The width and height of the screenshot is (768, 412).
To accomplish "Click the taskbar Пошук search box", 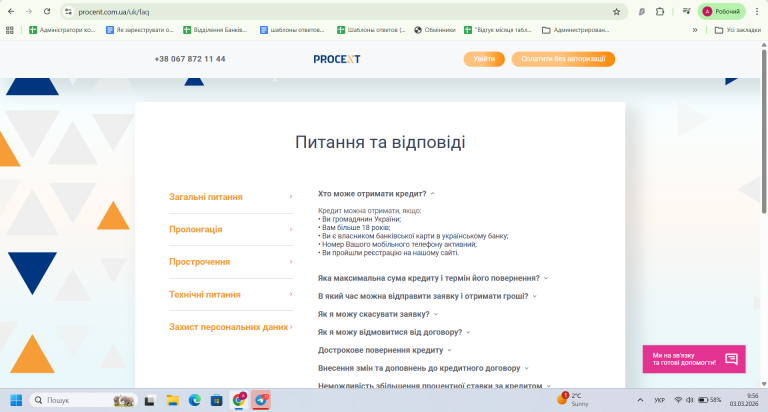I will (x=84, y=400).
